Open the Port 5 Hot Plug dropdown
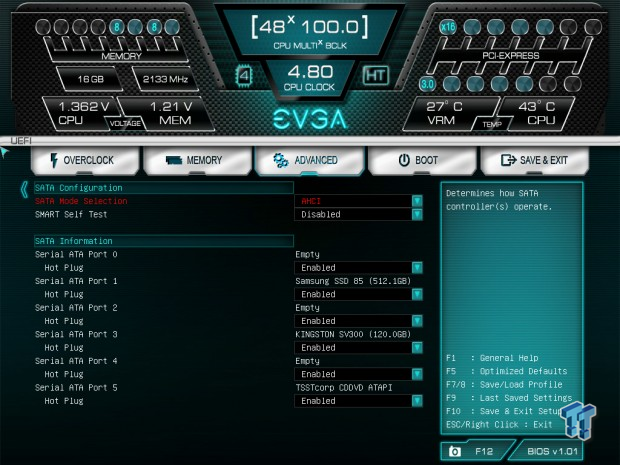 359,401
